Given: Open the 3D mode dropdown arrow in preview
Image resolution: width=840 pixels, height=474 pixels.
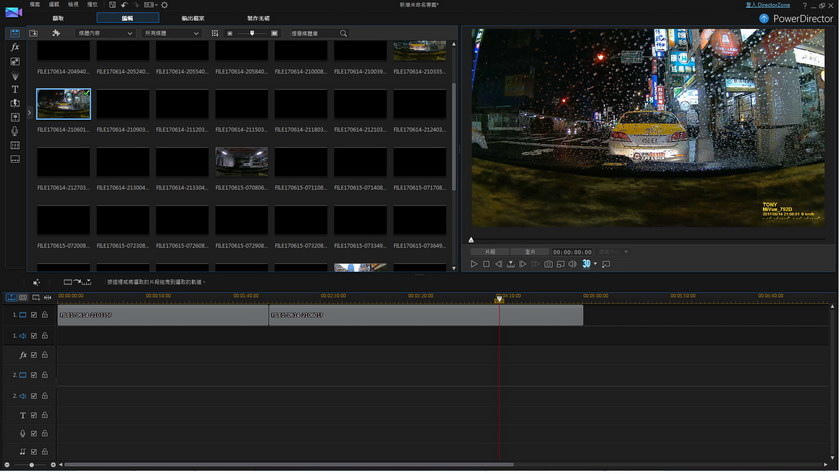Looking at the screenshot, I should coord(595,264).
